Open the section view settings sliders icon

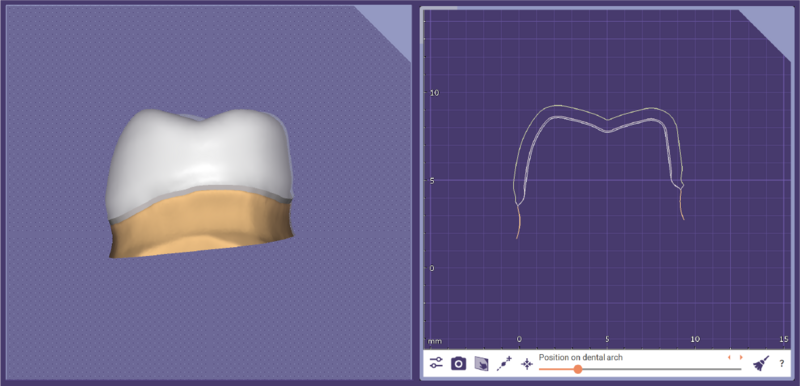tap(436, 364)
